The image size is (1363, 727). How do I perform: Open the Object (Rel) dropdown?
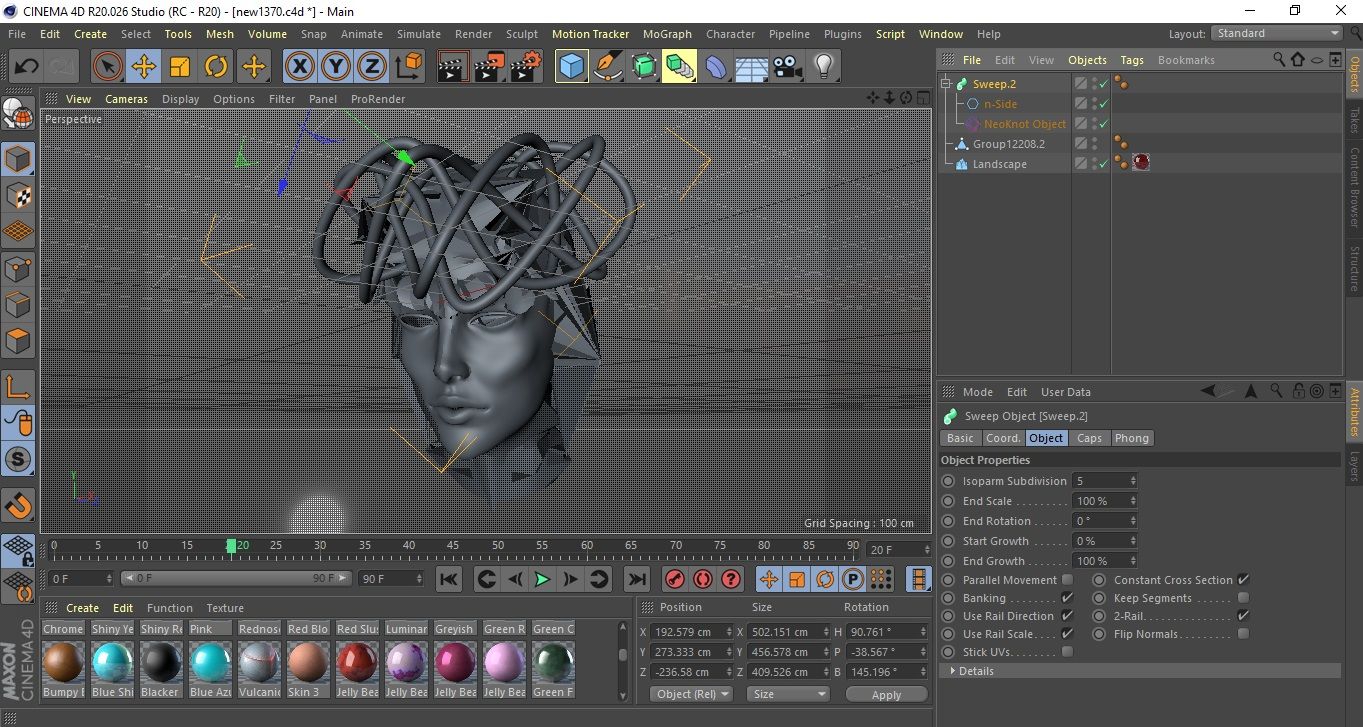(691, 694)
